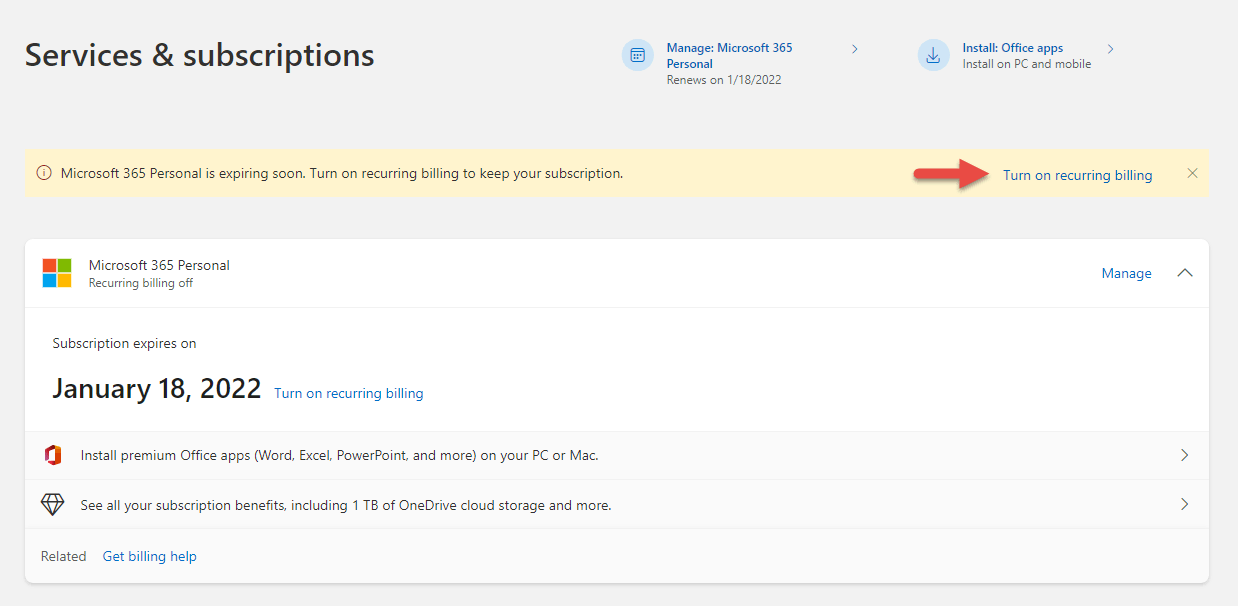Click the Microsoft logo on the subscription card
Image resolution: width=1238 pixels, height=606 pixels.
coord(57,271)
